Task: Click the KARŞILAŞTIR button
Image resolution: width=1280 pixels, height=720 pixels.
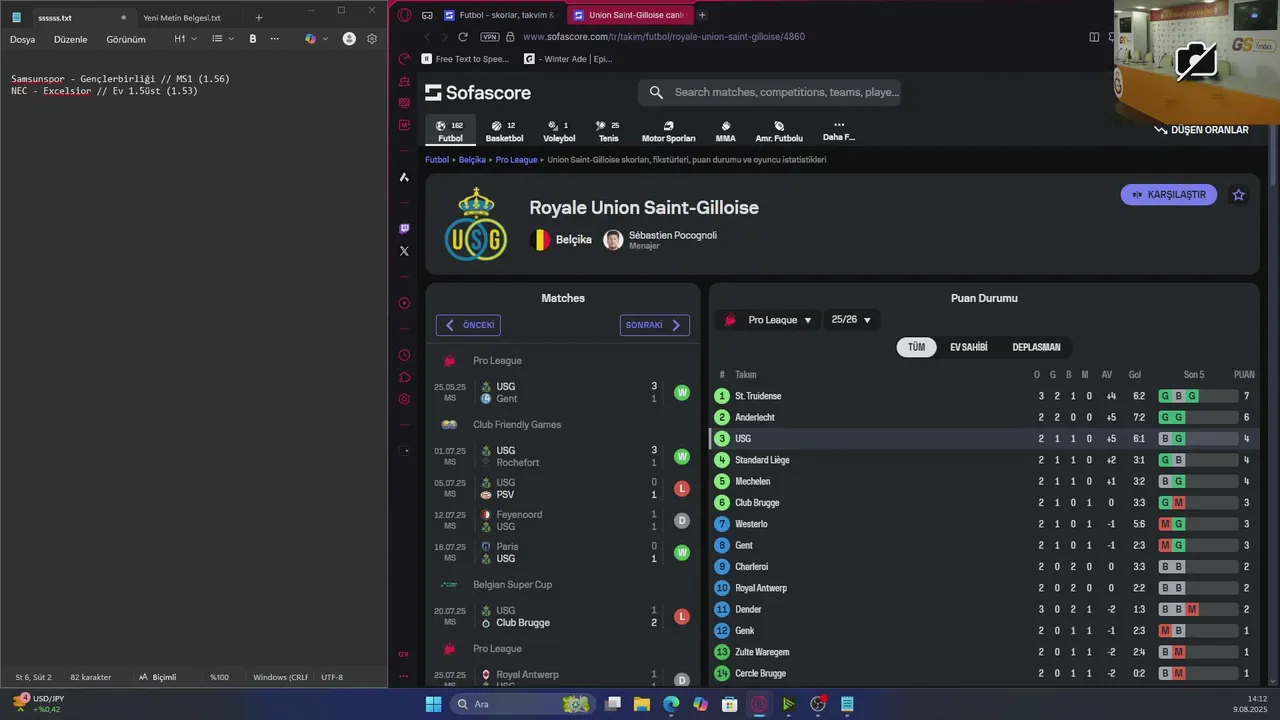Action: coord(1168,195)
